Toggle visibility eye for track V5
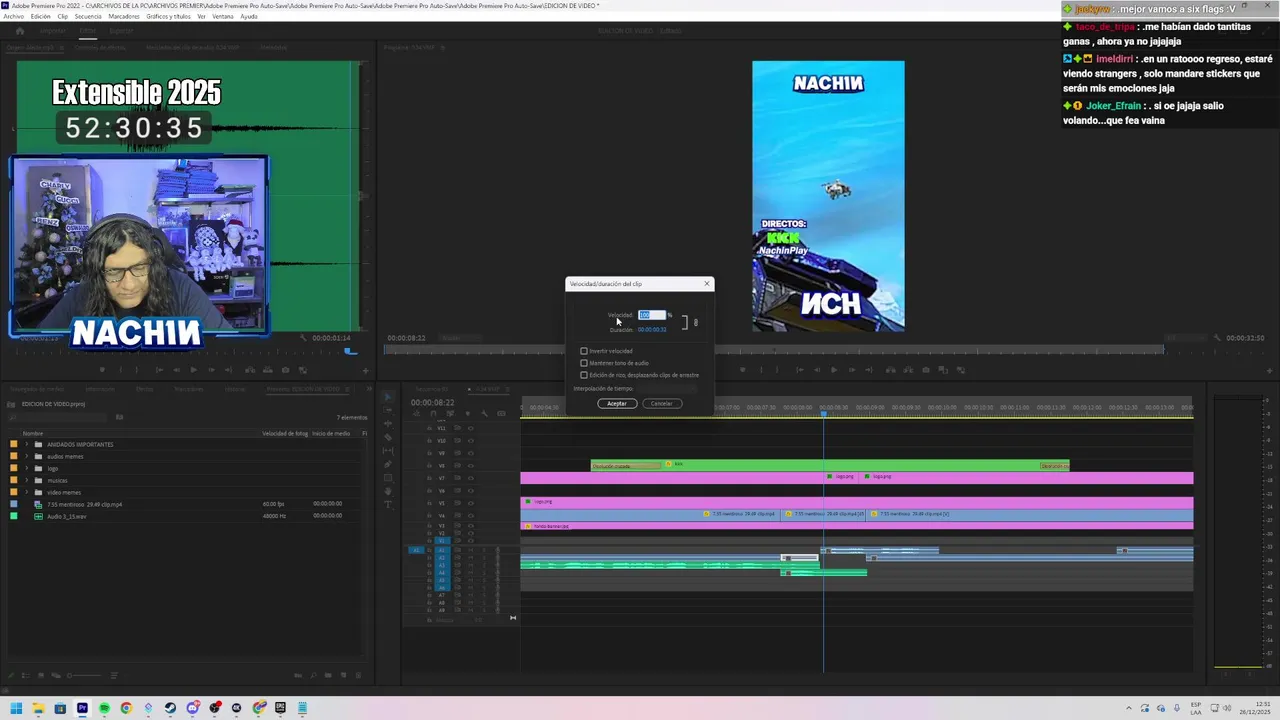This screenshot has width=1280, height=720. 471,503
